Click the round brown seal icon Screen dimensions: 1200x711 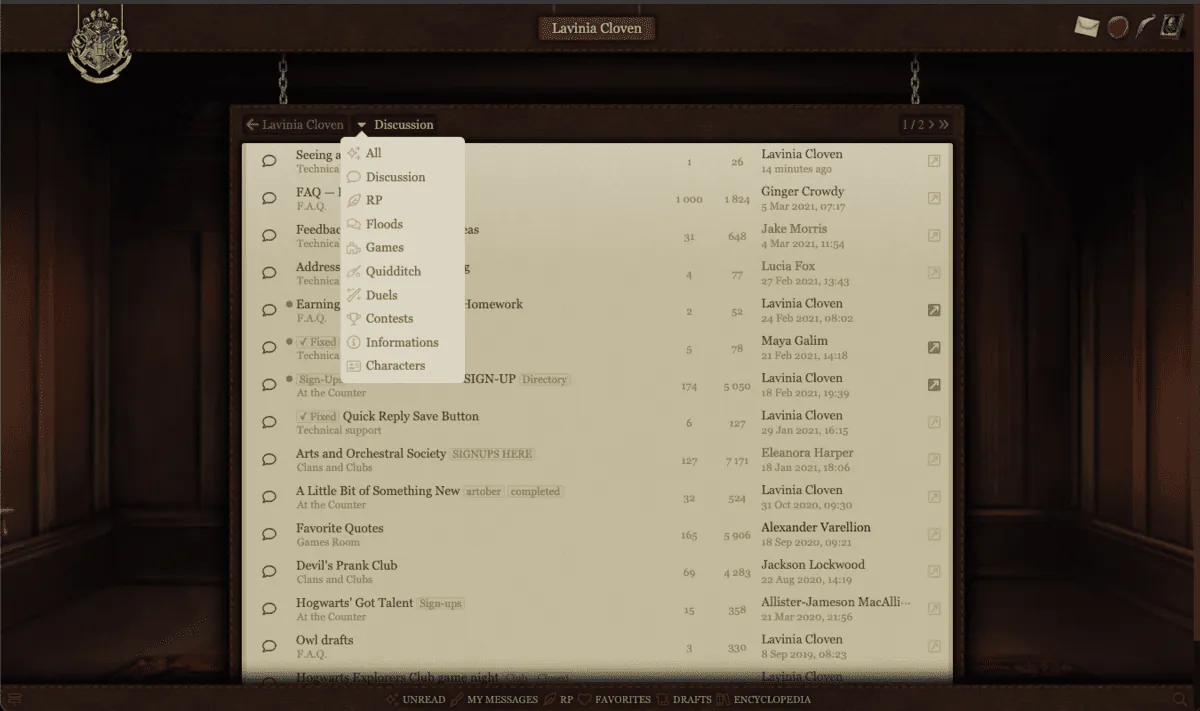click(1117, 27)
